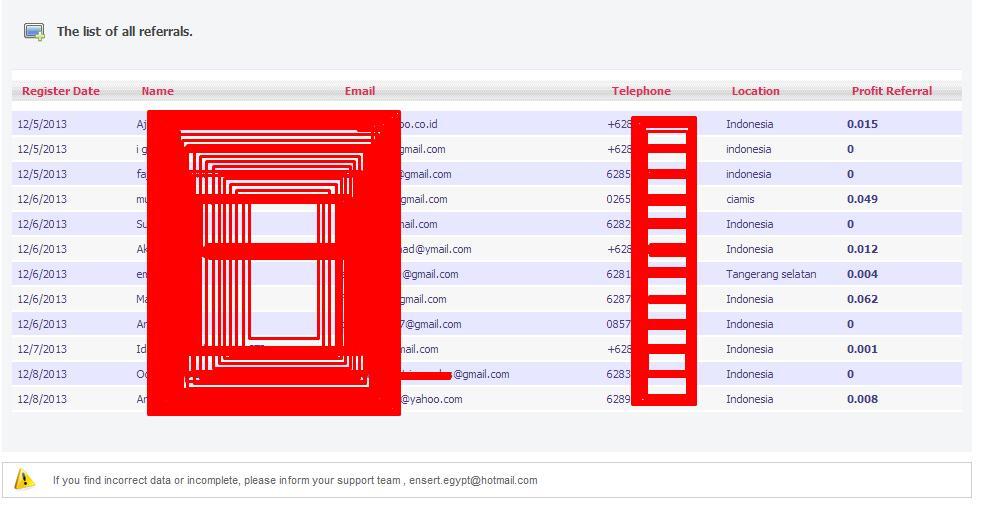Sort by the Register Date column header
991x506 pixels.
pyautogui.click(x=61, y=91)
